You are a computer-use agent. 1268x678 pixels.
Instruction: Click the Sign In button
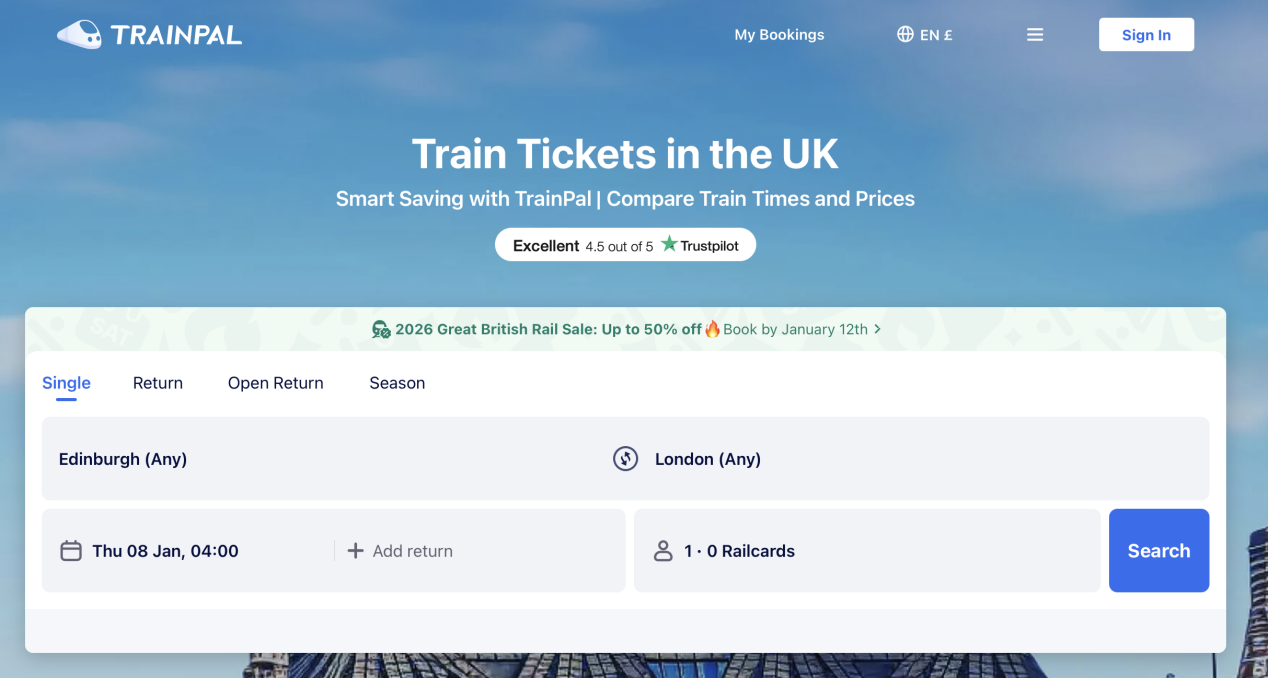pyautogui.click(x=1146, y=35)
